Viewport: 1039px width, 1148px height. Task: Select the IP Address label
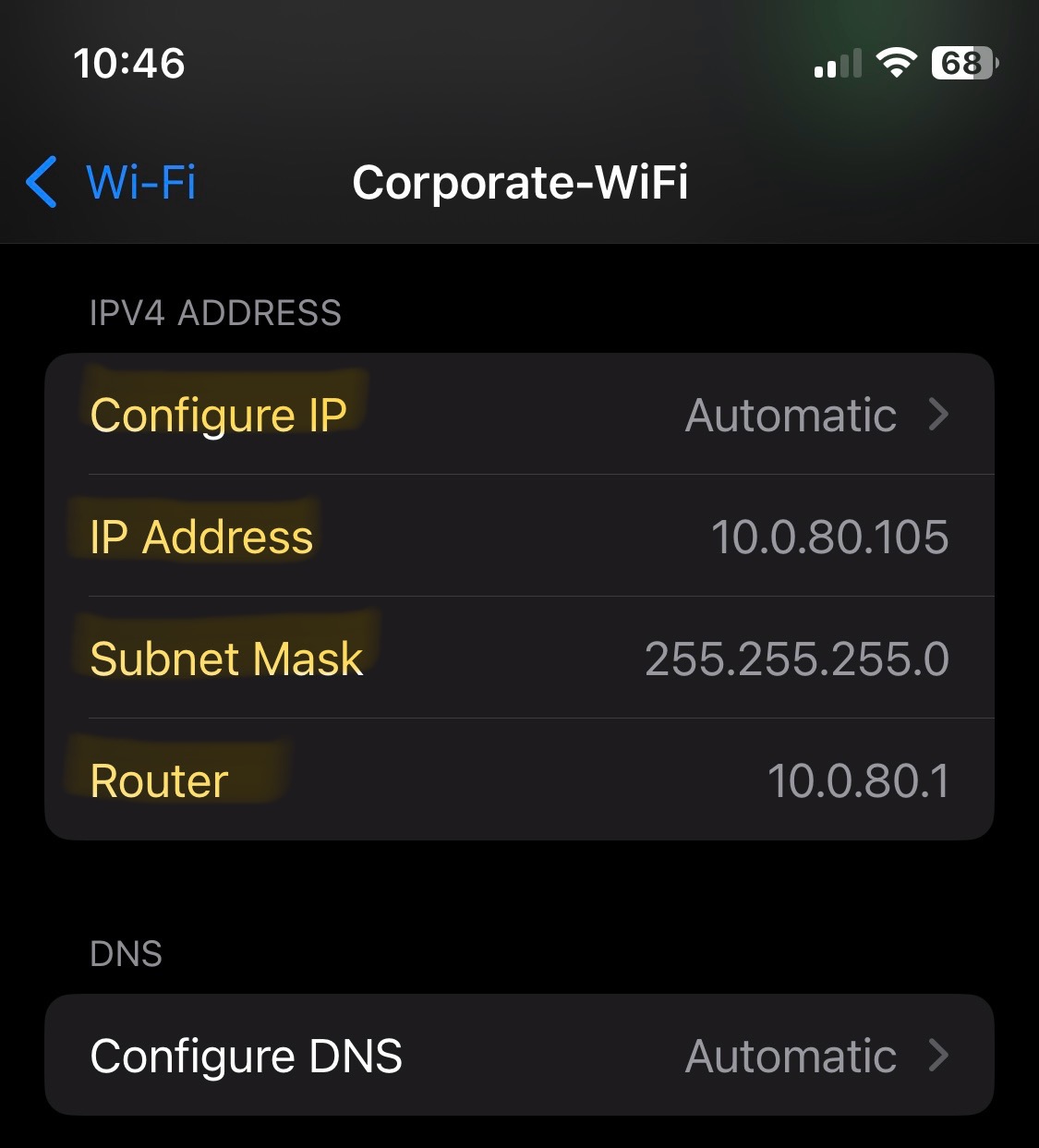[x=201, y=537]
